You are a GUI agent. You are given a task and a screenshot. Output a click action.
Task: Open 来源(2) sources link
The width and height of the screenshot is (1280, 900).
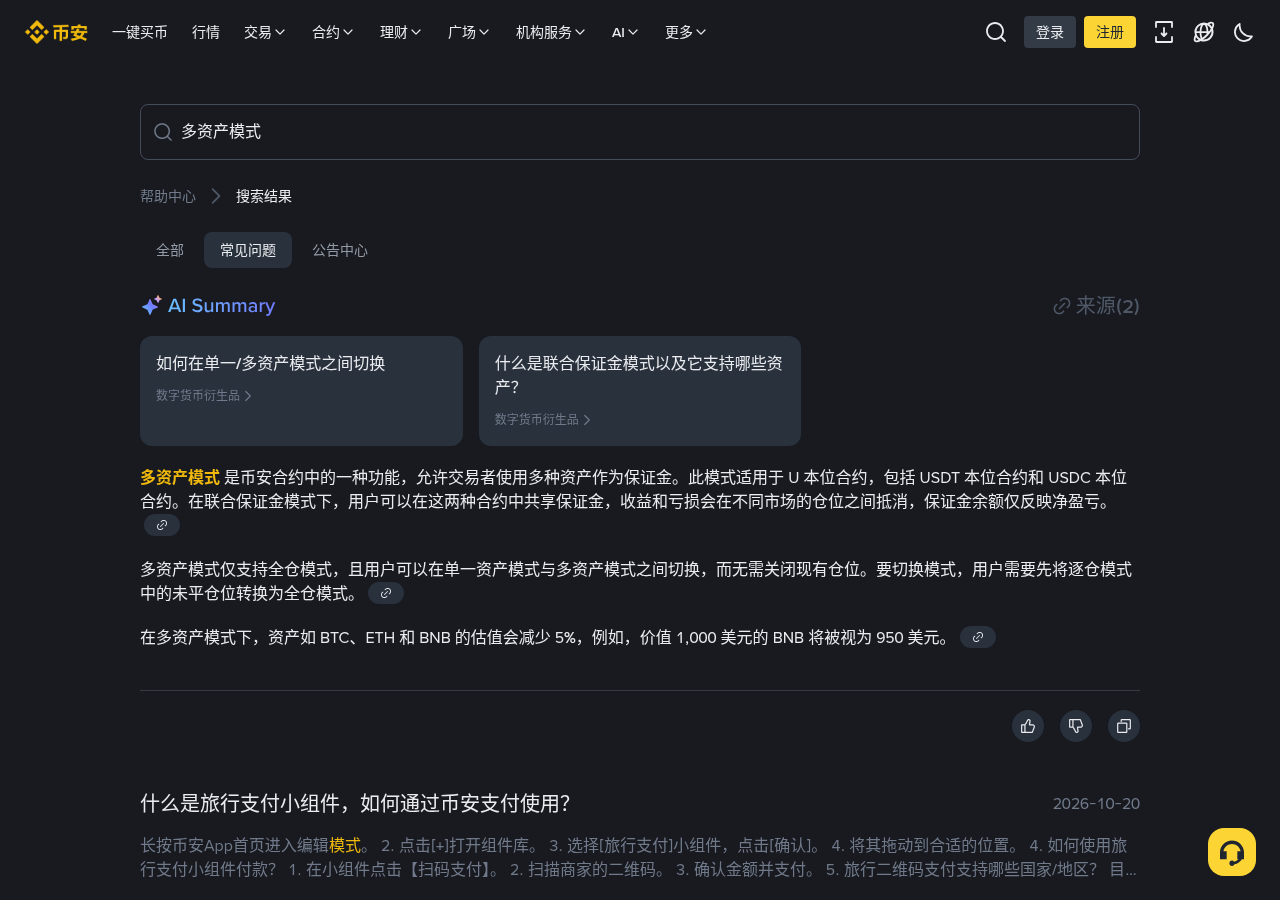1097,306
